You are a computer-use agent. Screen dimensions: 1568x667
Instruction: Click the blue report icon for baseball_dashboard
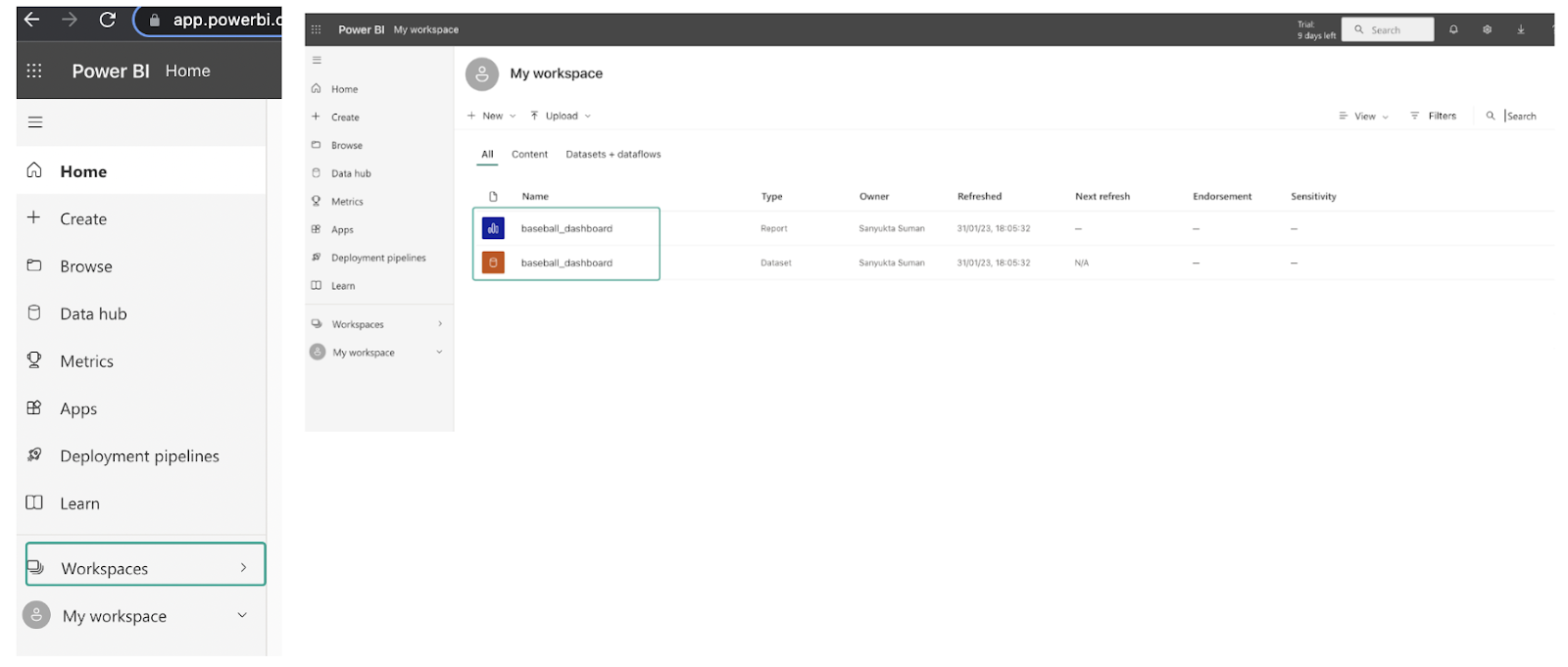point(493,228)
